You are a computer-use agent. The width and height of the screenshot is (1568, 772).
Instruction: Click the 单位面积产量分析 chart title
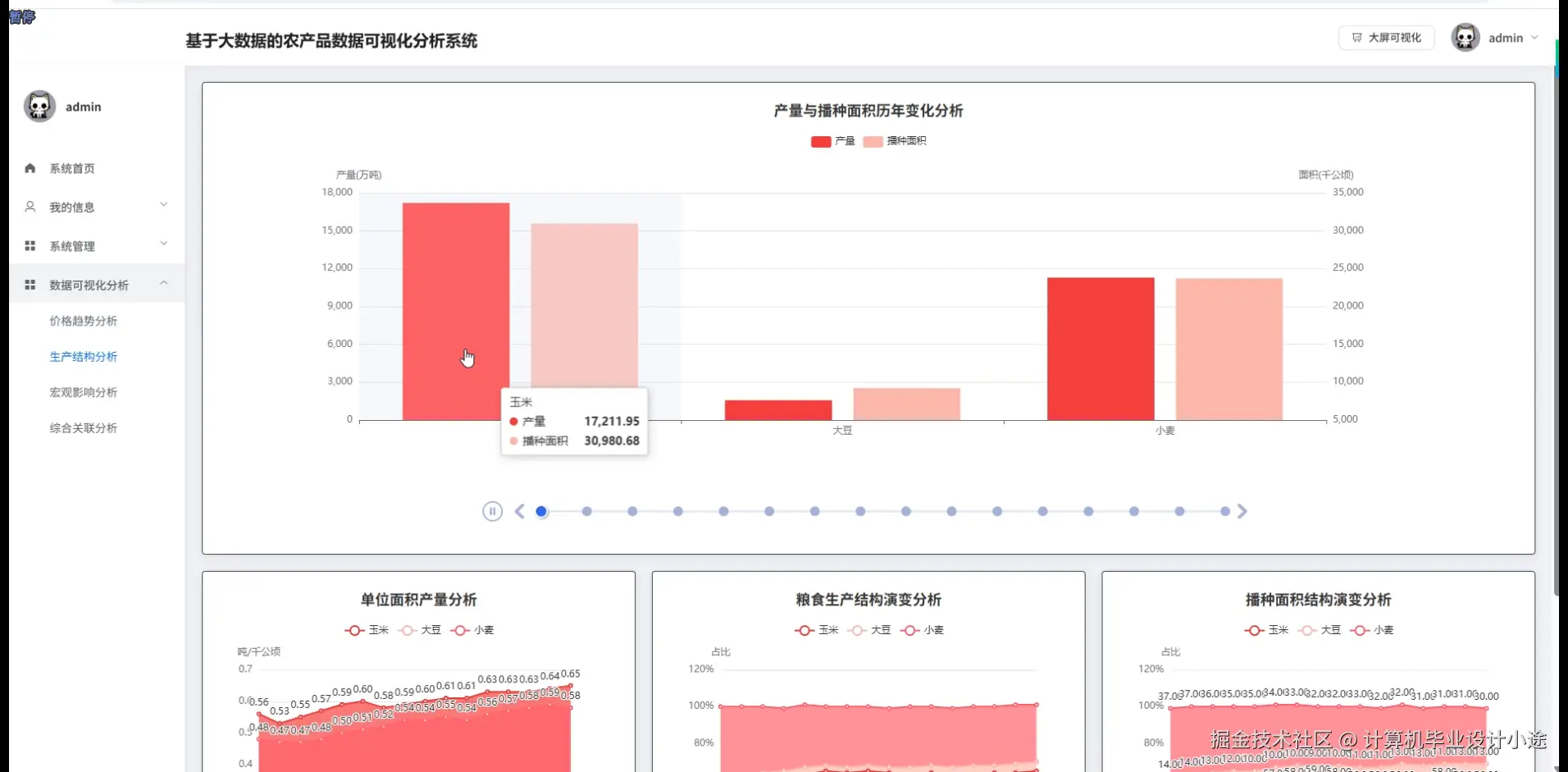pyautogui.click(x=418, y=600)
